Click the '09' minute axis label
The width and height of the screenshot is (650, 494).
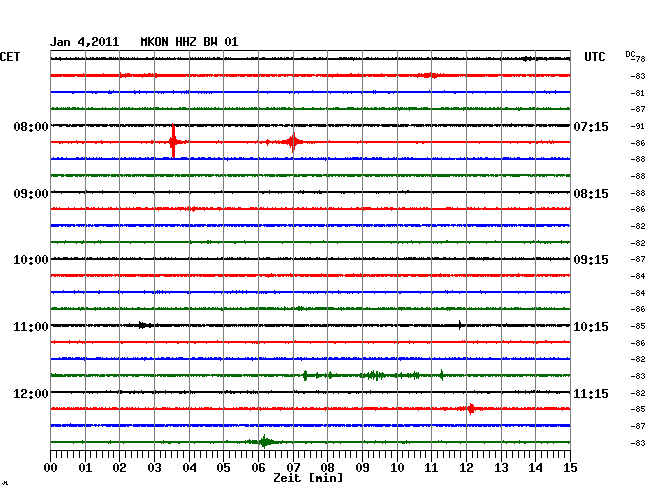(x=362, y=468)
